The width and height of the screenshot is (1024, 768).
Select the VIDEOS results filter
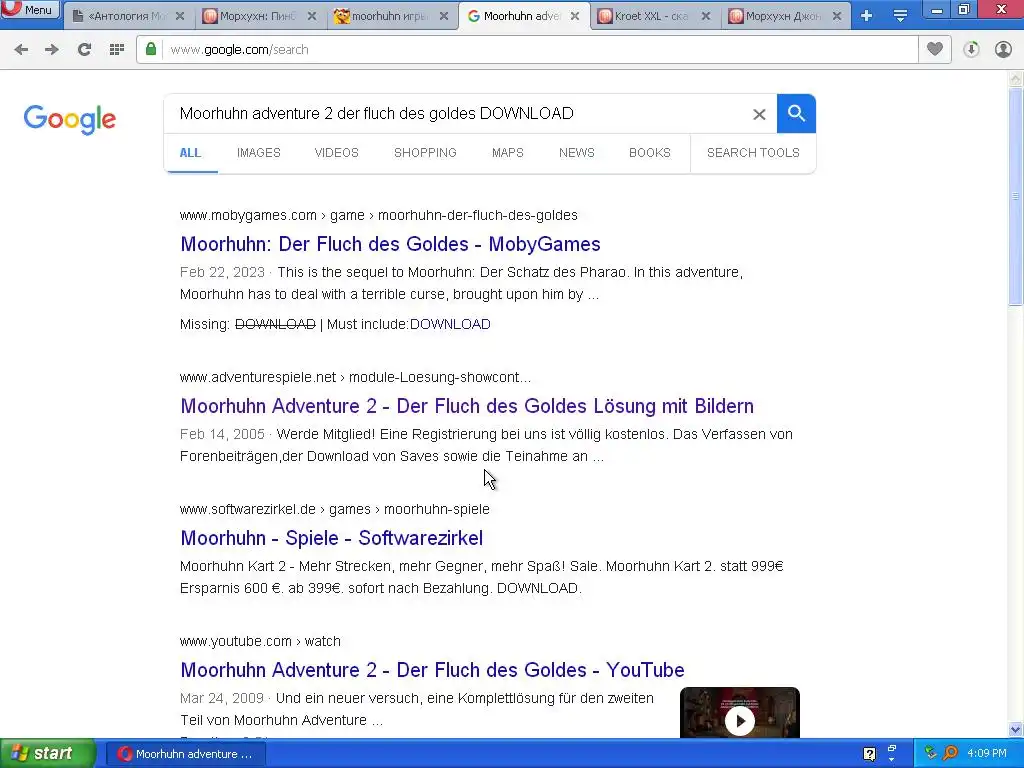(x=336, y=153)
